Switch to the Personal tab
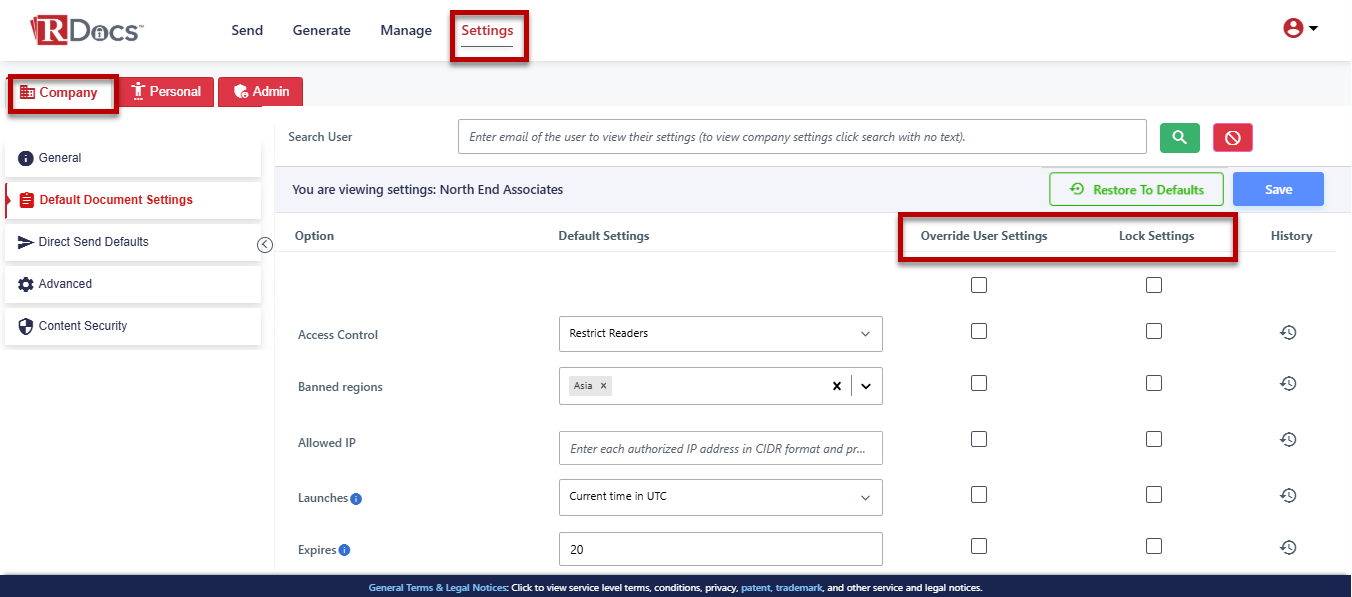This screenshot has width=1352, height=597. (x=166, y=92)
